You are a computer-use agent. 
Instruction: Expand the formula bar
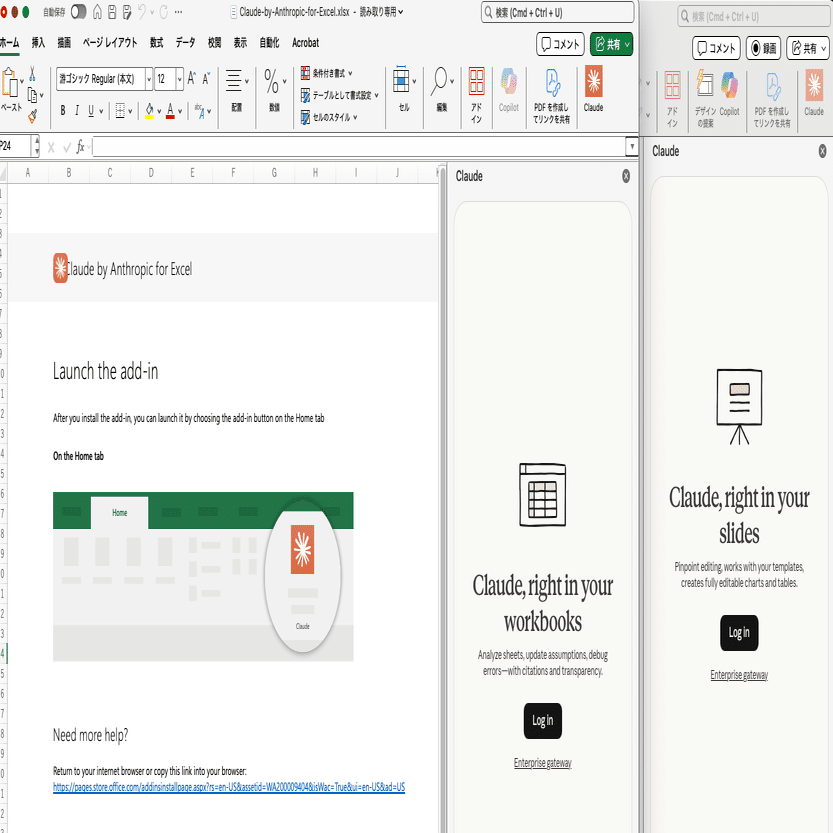click(632, 146)
